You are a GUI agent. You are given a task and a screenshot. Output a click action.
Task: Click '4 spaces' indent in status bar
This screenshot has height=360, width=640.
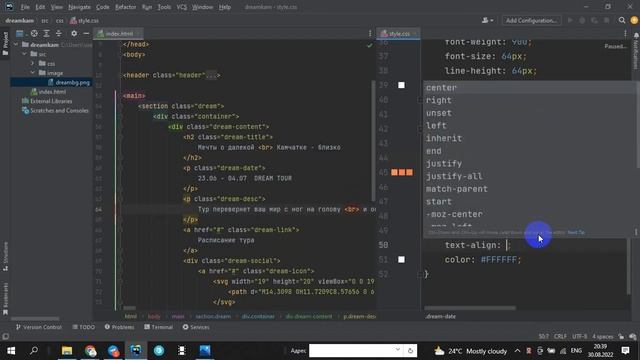[602, 336]
